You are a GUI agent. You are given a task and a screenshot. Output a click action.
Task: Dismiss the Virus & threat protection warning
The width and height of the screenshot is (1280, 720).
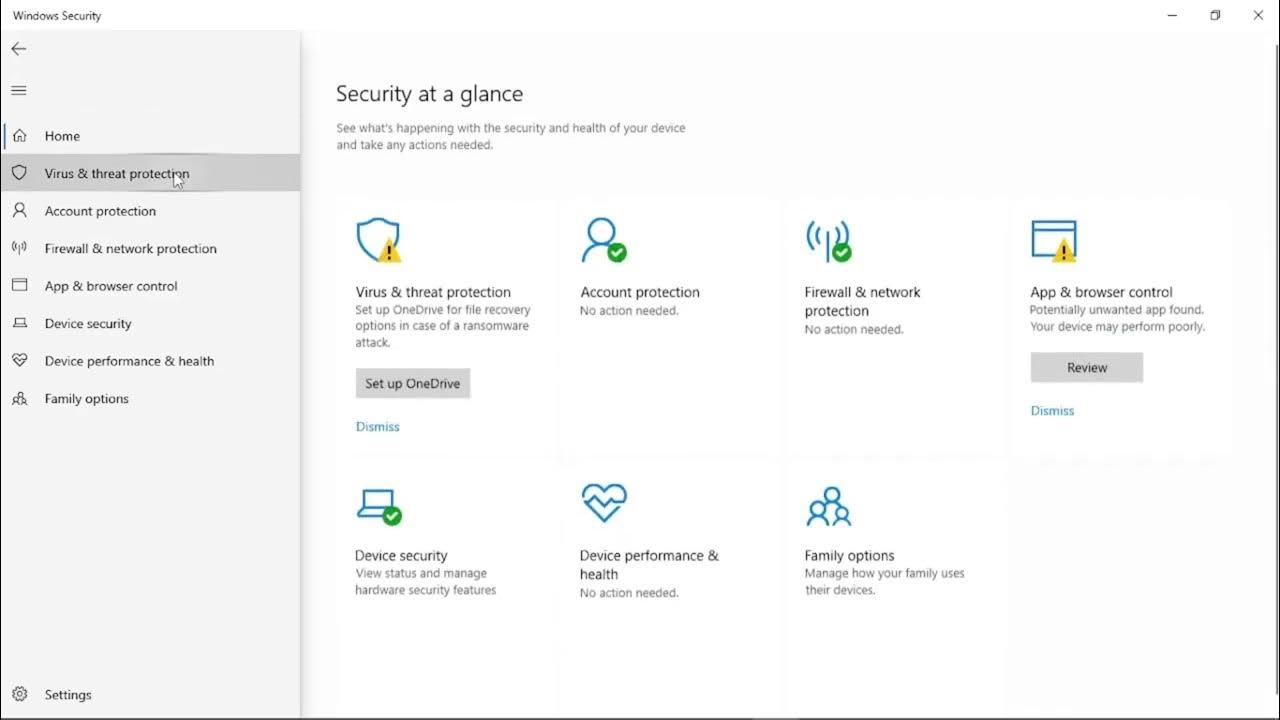tap(377, 427)
